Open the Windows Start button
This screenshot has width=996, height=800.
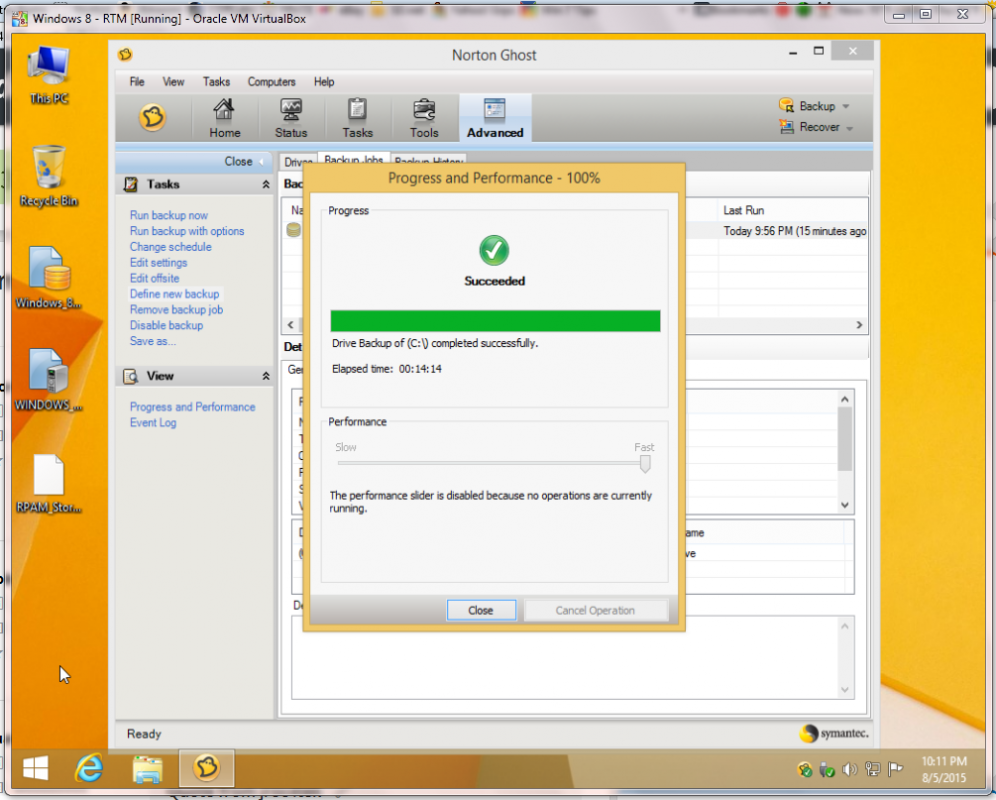tap(36, 768)
